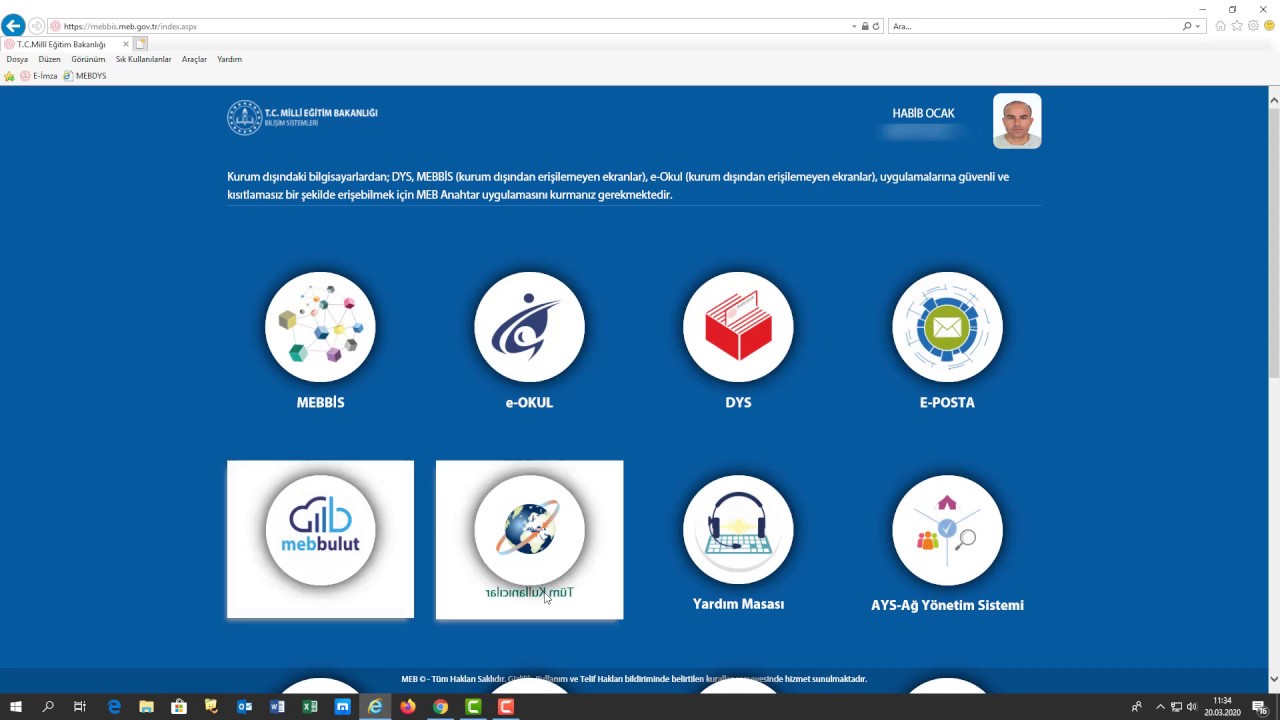The width and height of the screenshot is (1280, 720).
Task: Click the Yardım Masası text label
Action: 738,604
